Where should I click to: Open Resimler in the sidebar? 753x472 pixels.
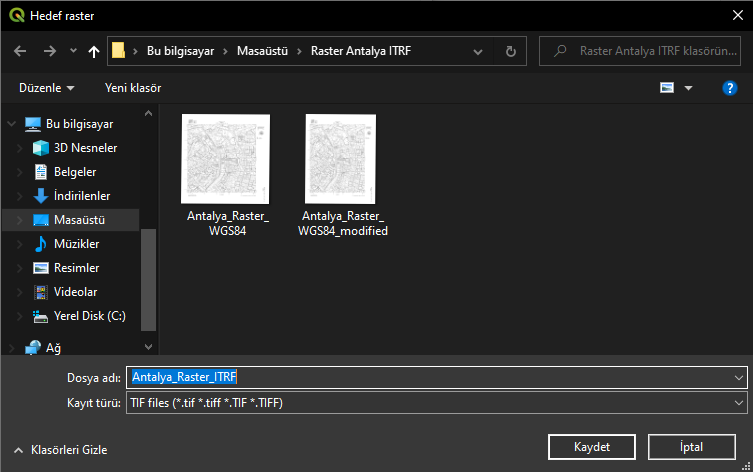[76, 268]
